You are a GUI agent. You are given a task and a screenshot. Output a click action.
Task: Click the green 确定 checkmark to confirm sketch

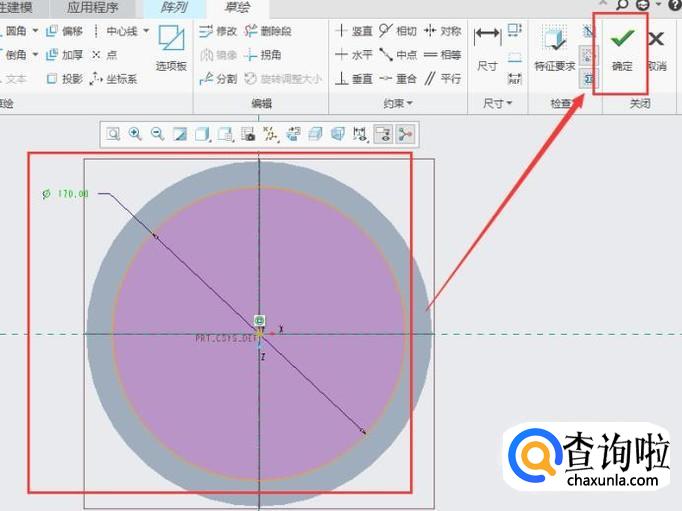click(622, 49)
